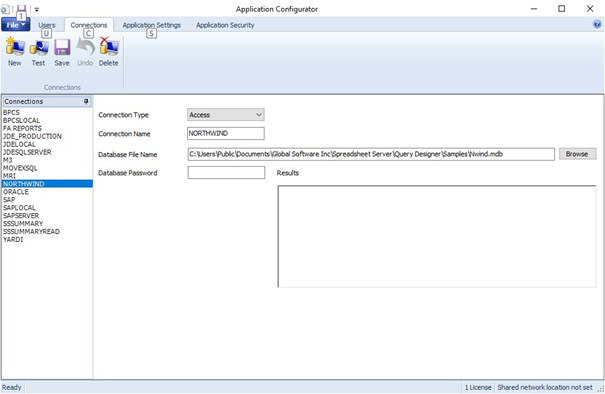605x394 pixels.
Task: Select the SSSUMMARY connection
Action: [x=47, y=223]
